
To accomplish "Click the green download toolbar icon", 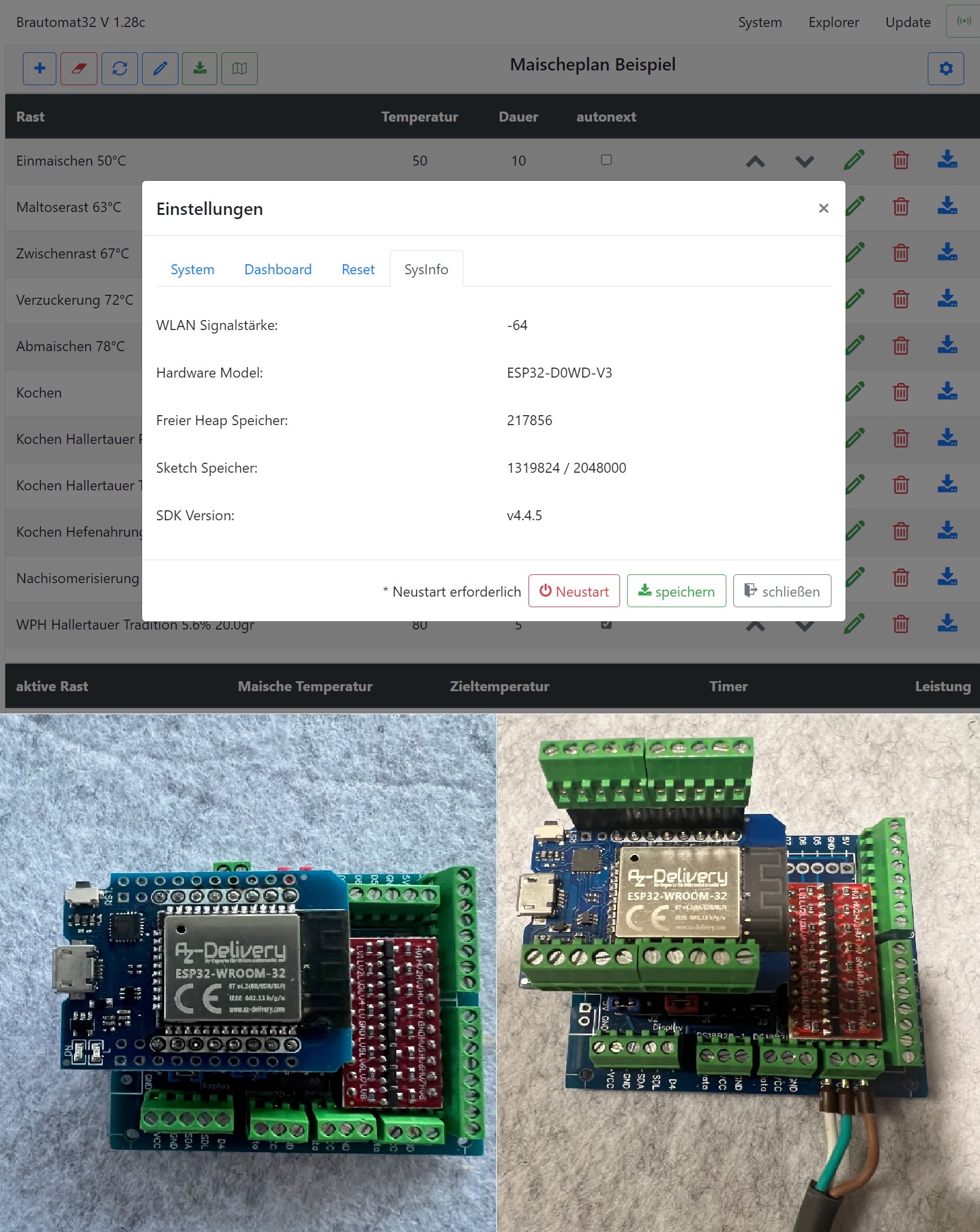I will [200, 69].
